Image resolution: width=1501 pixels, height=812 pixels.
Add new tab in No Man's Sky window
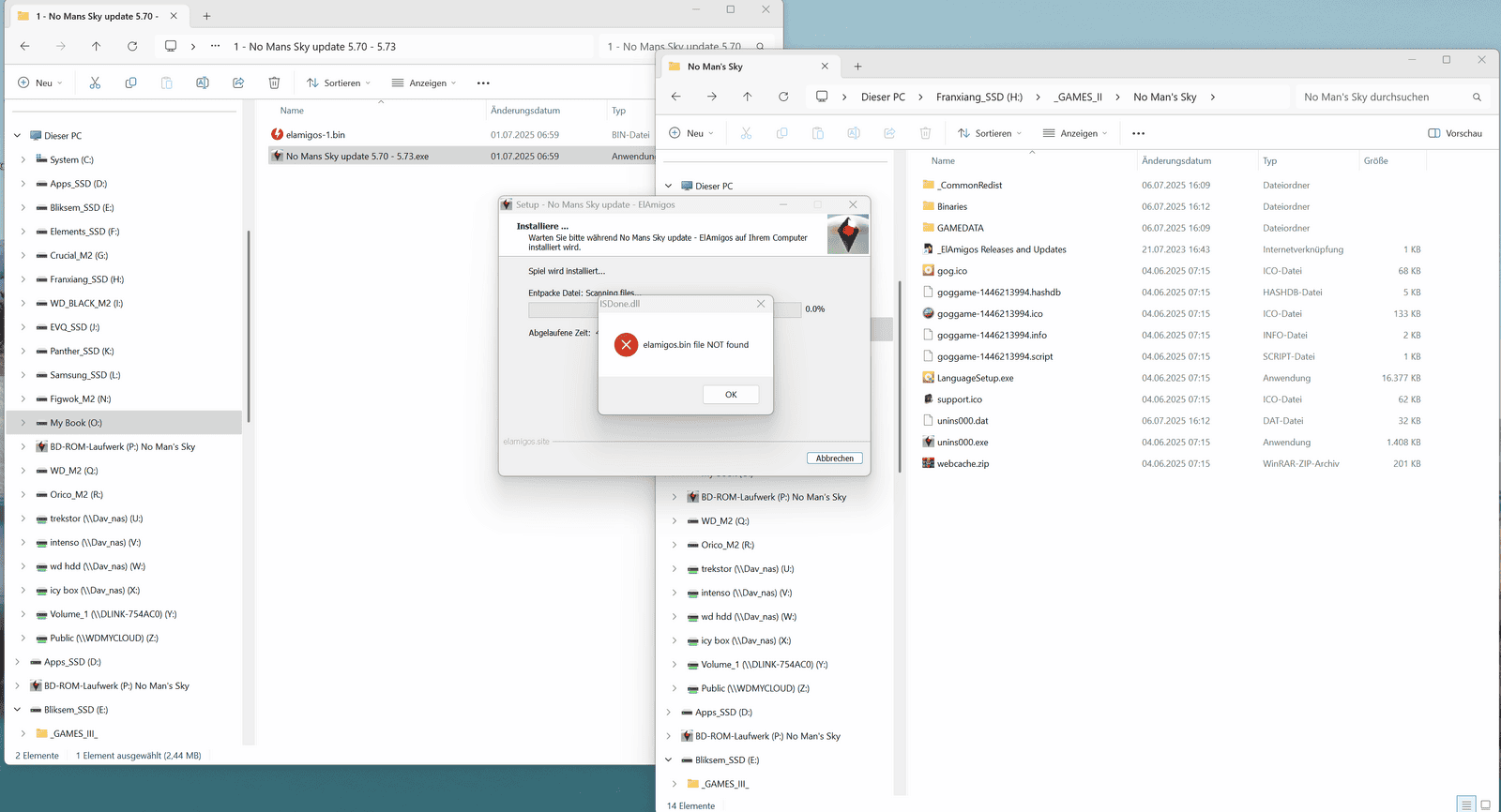tap(857, 67)
